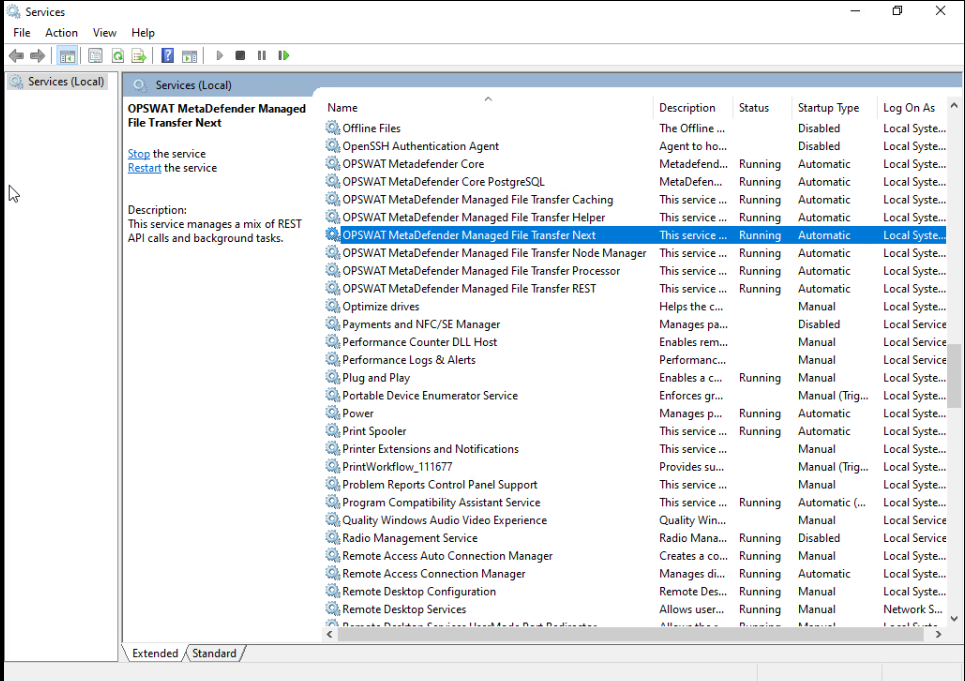Click gear icon beside Optimize drives
The width and height of the screenshot is (965, 681).
pos(333,306)
